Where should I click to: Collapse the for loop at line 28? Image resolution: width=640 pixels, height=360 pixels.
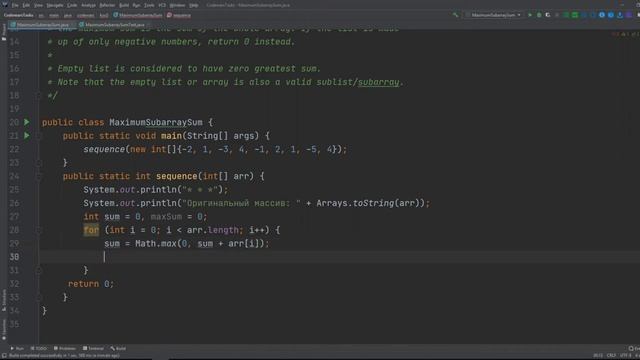(x=38, y=230)
